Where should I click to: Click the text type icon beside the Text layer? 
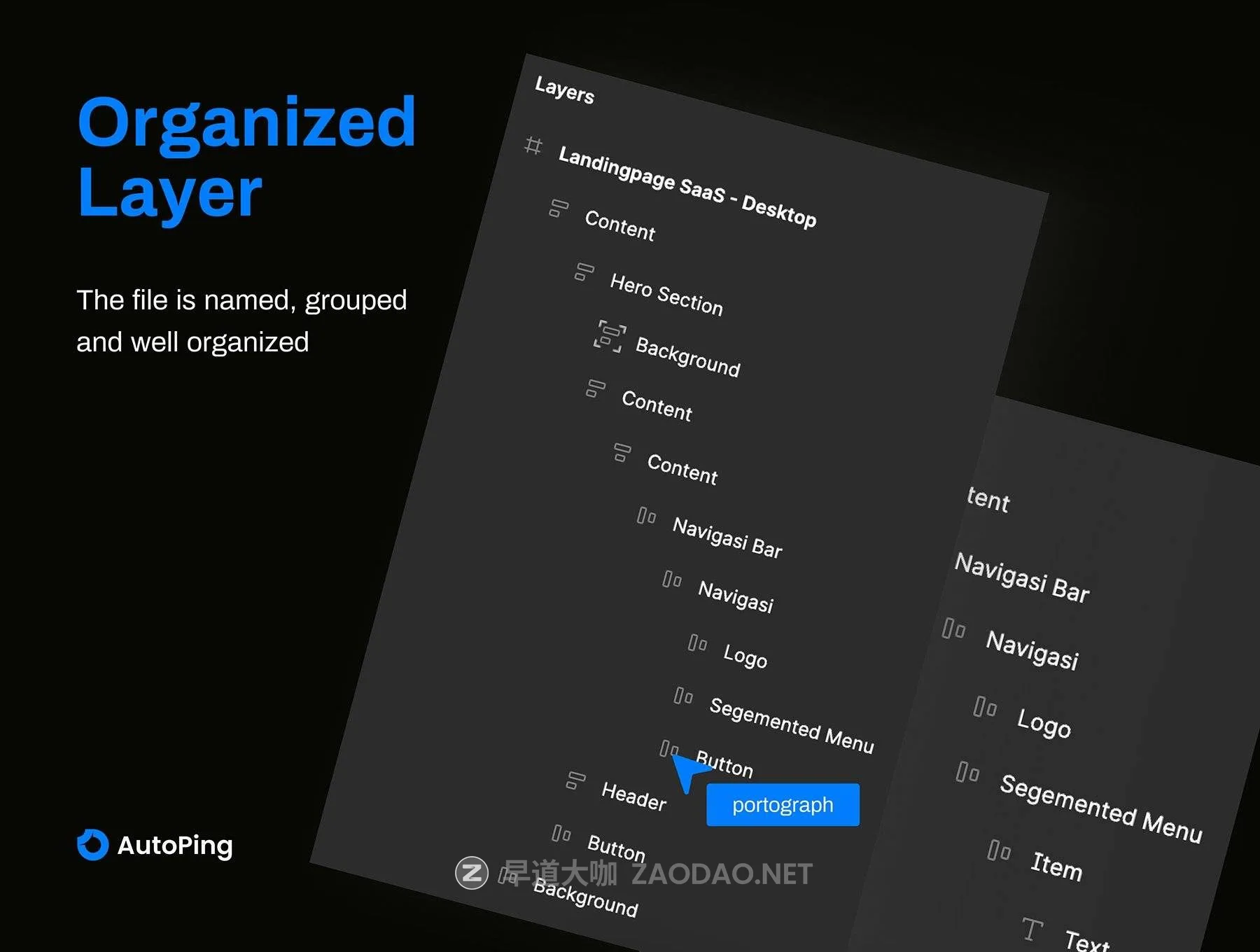coord(1032,930)
